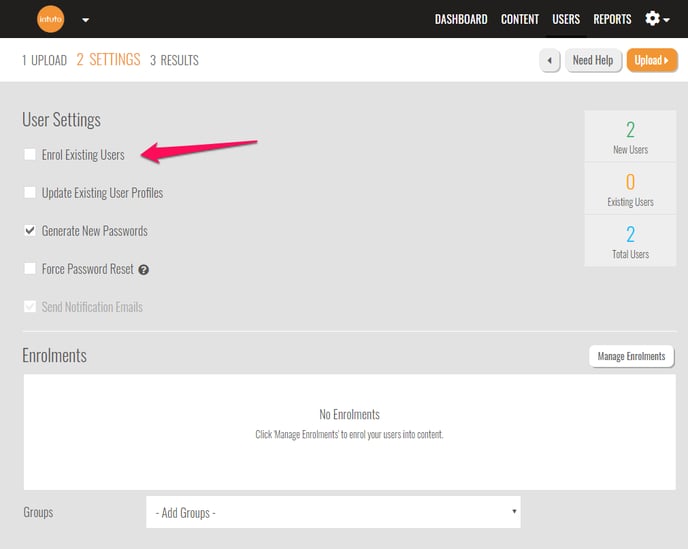
Task: Open Manage Enrolments
Action: 631,356
